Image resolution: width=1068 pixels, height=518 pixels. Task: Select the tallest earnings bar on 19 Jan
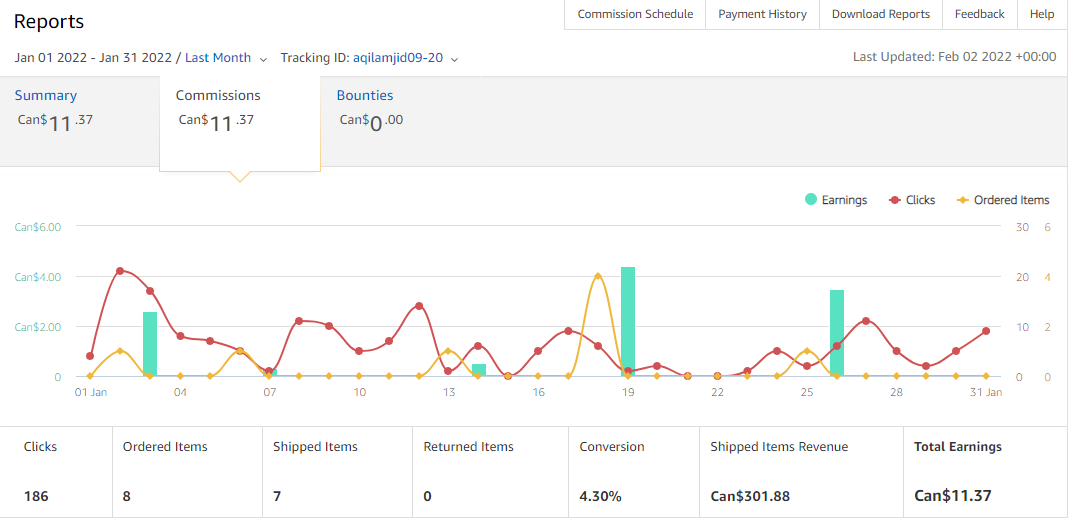(x=628, y=321)
